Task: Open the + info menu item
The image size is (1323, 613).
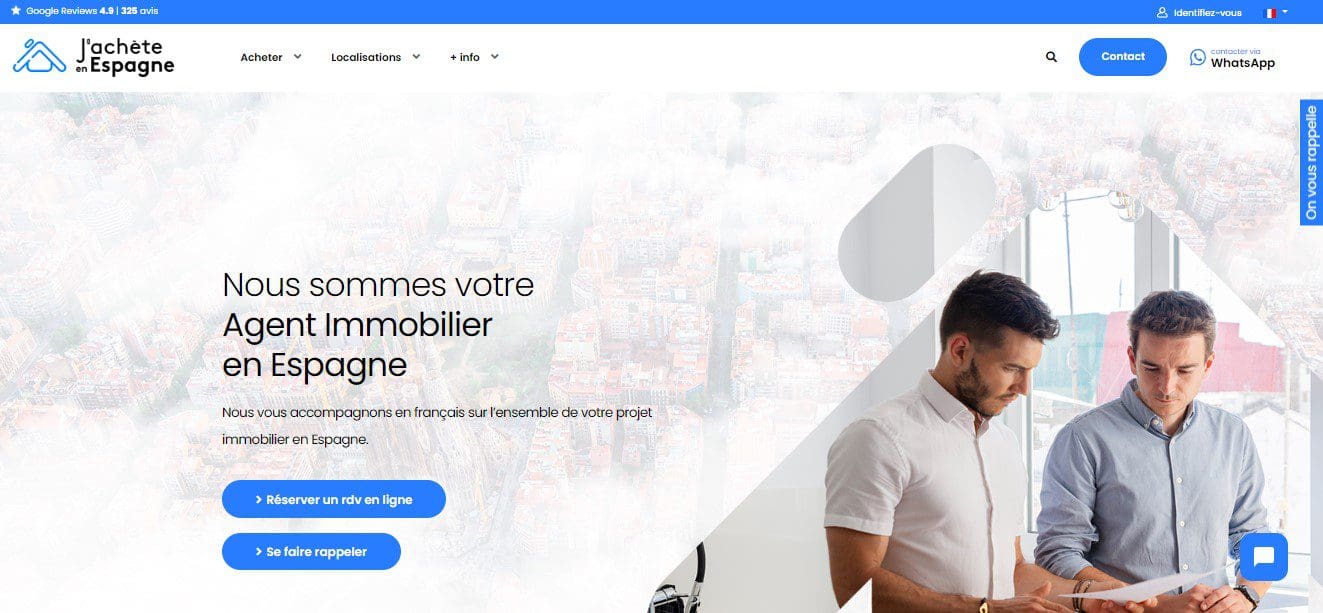Action: [465, 57]
